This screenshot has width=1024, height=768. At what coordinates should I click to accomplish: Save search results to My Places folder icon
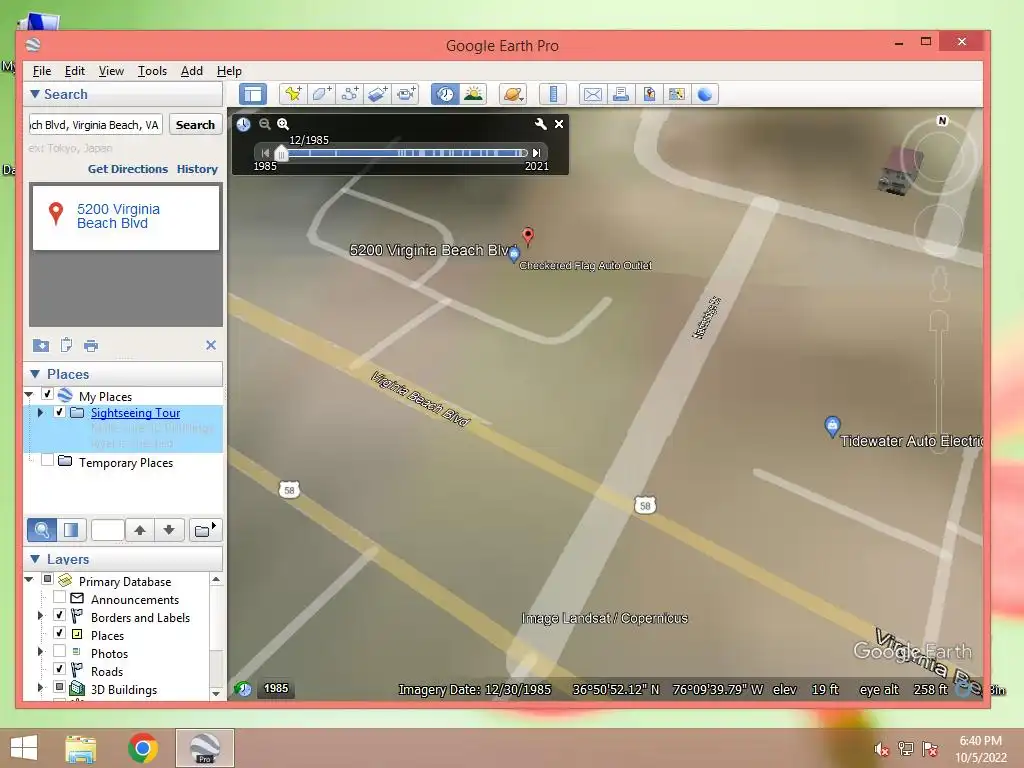pos(41,345)
